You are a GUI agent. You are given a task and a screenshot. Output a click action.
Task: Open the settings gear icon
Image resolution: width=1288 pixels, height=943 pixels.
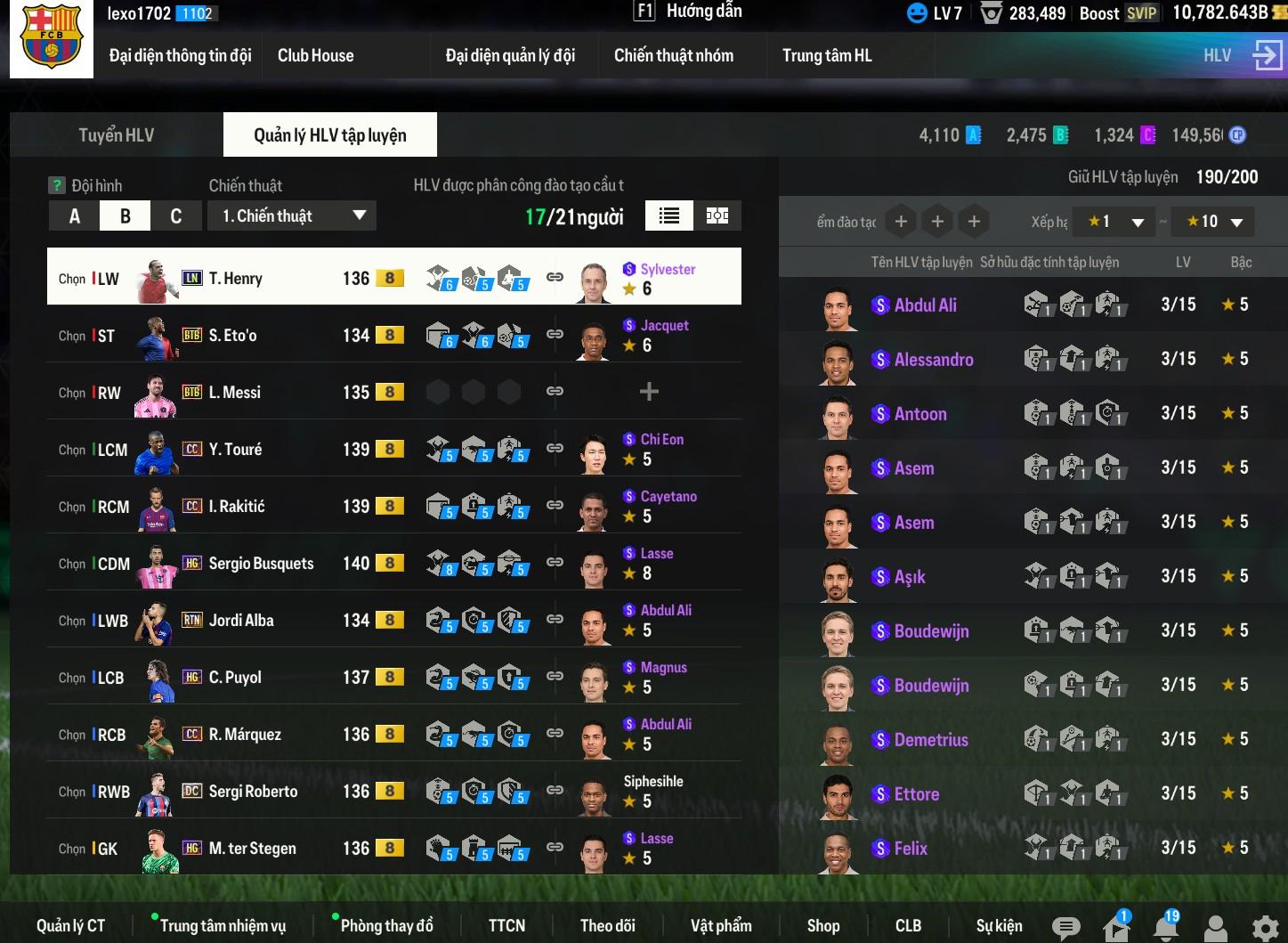tap(1265, 928)
